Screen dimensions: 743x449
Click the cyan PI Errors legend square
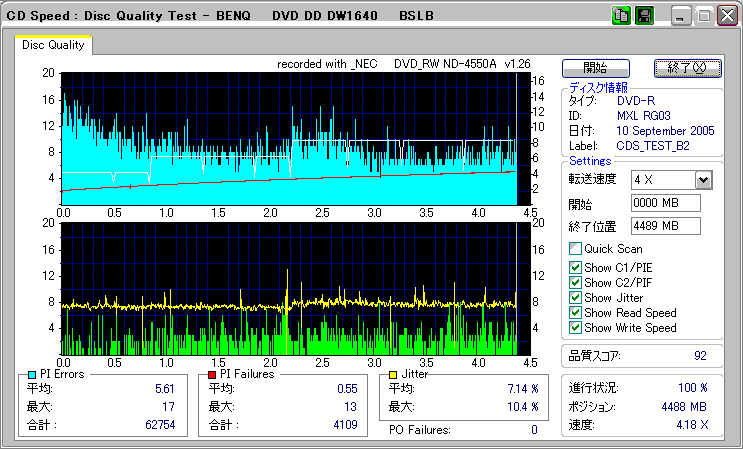[33, 374]
